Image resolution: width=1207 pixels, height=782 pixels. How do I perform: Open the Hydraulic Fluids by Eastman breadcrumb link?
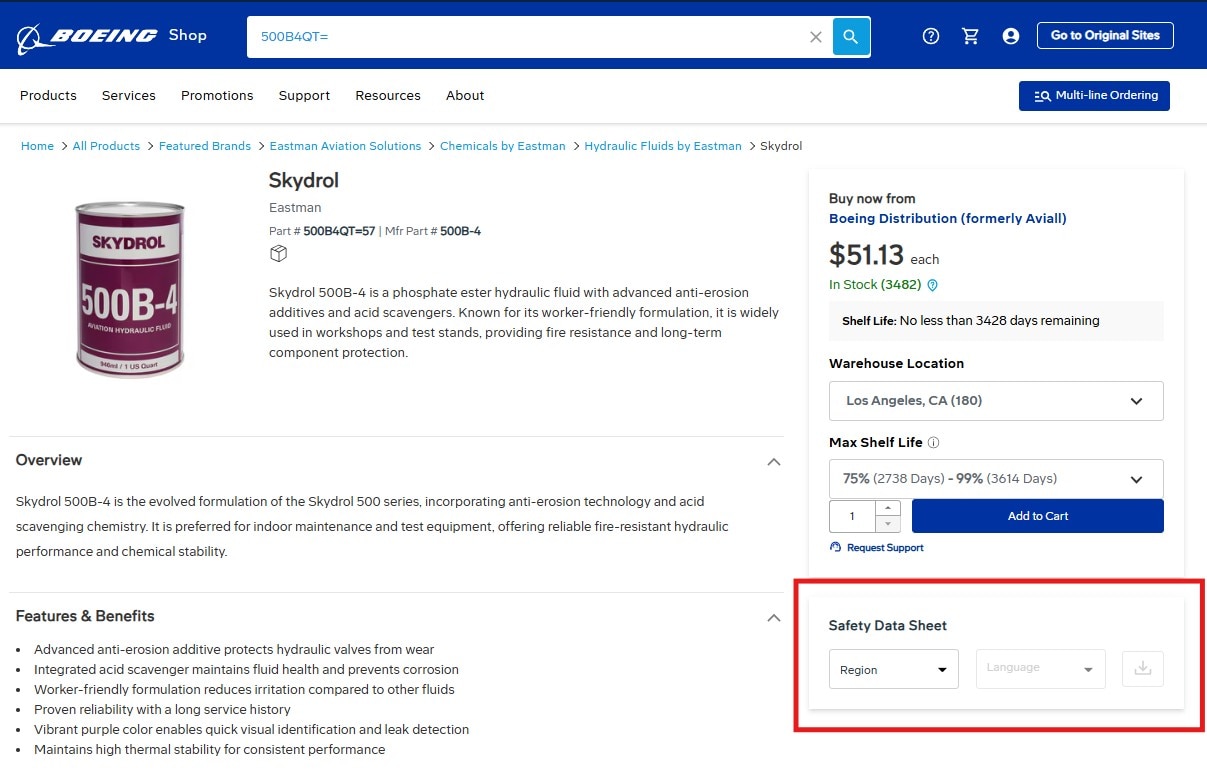tap(662, 146)
